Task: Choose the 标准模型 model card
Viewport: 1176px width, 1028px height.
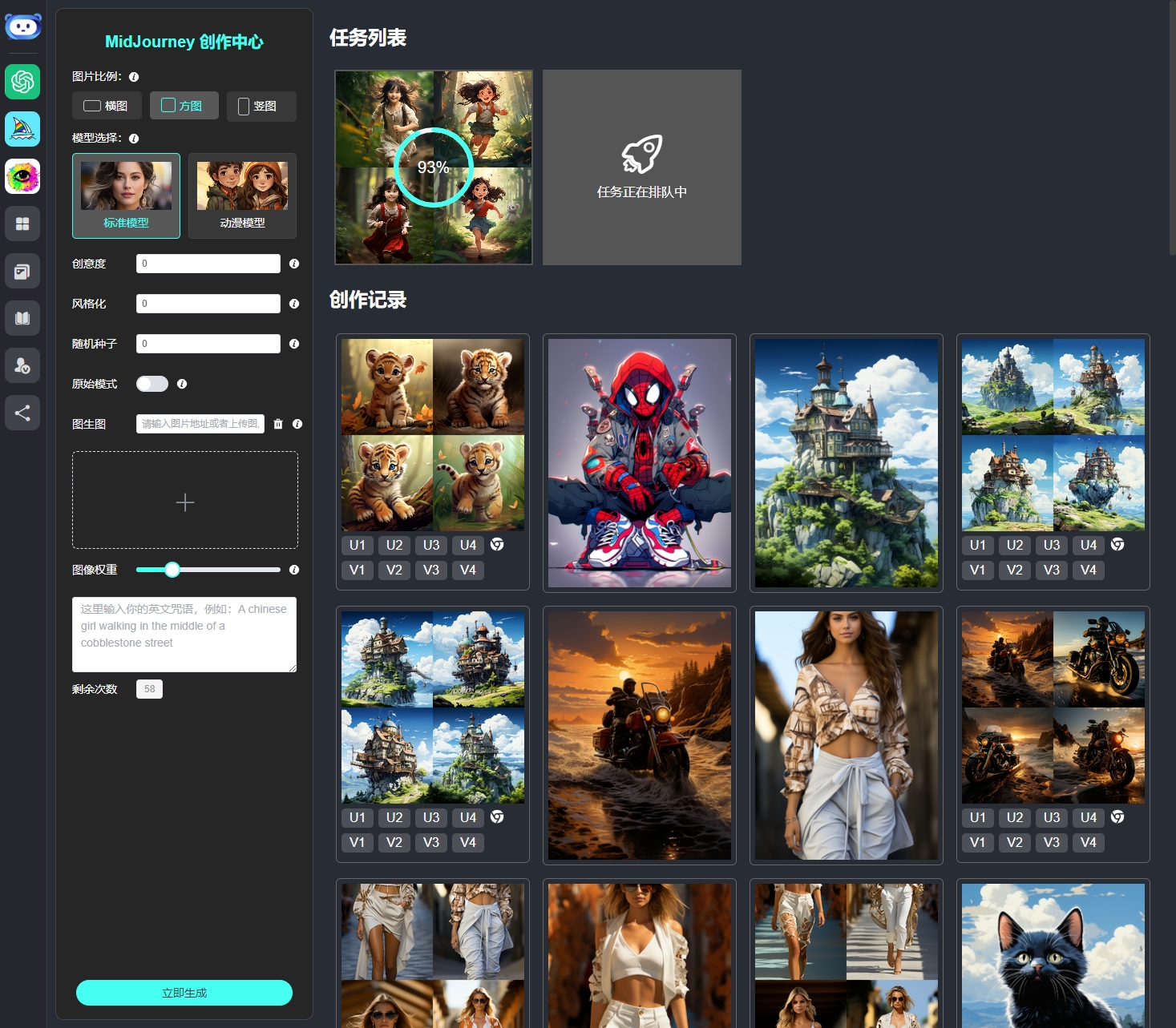Action: point(126,196)
